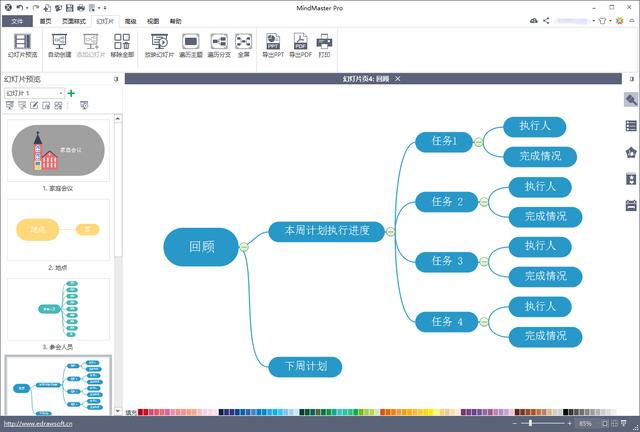Open the theme t-shirt dropdown arrow
This screenshot has width=640, height=432.
pos(610,21)
